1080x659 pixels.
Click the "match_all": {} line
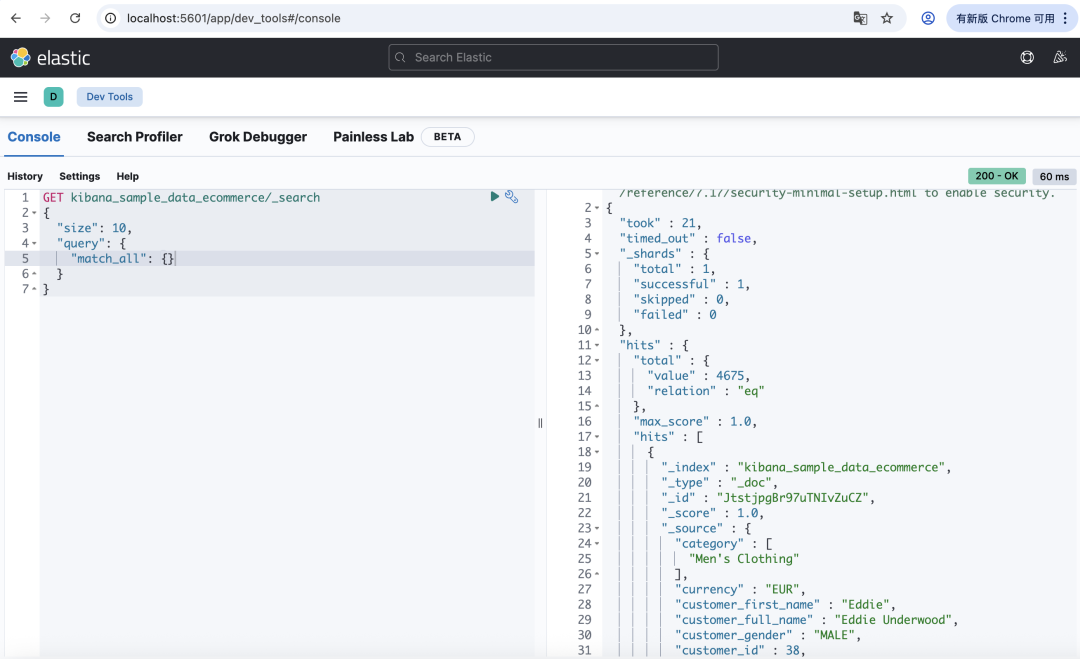[123, 258]
